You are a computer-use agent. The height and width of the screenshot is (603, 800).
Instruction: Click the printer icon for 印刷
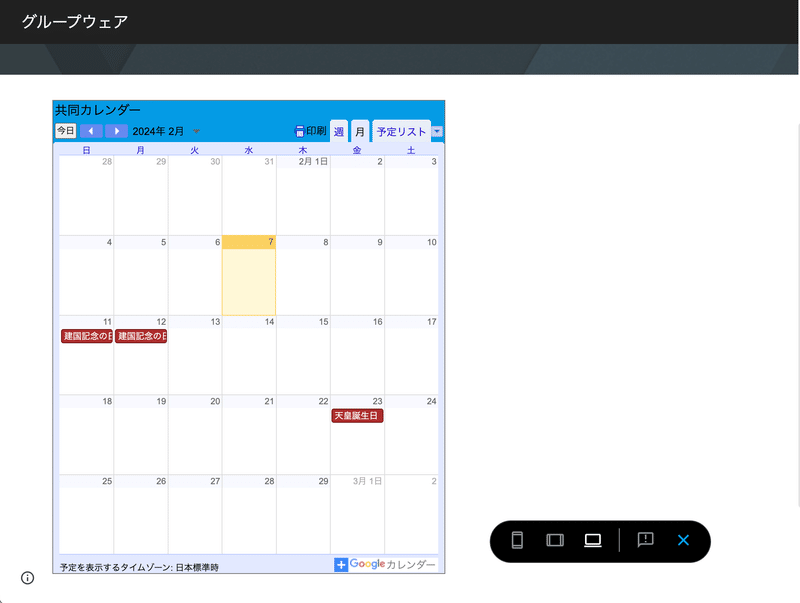tap(299, 131)
